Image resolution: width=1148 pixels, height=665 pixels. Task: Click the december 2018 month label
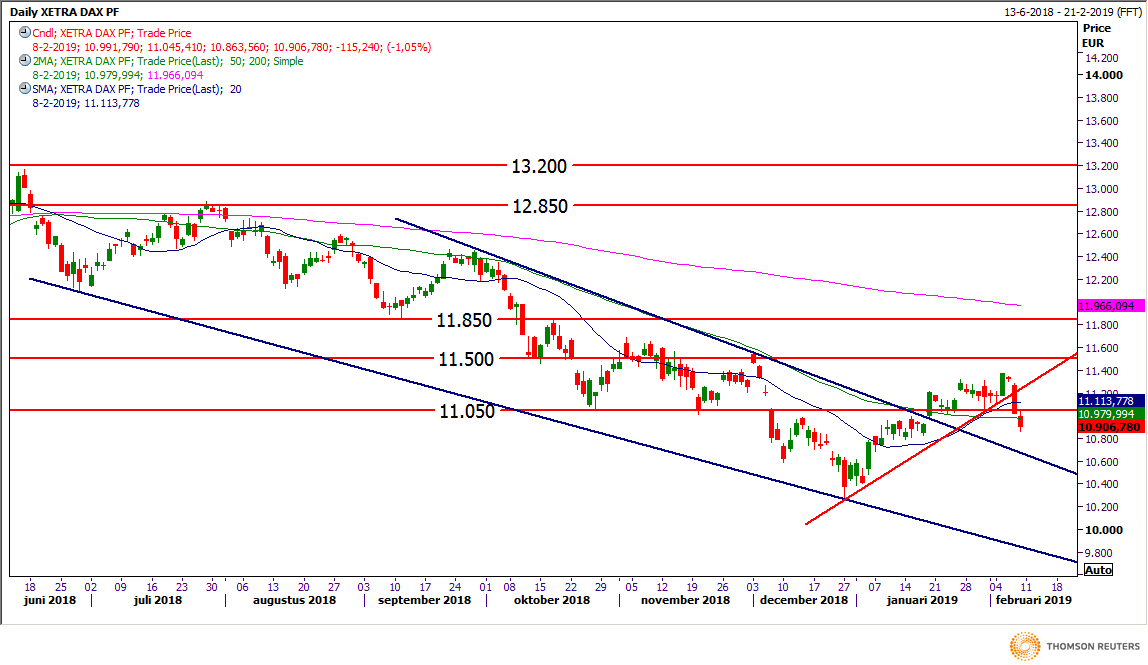(x=804, y=600)
